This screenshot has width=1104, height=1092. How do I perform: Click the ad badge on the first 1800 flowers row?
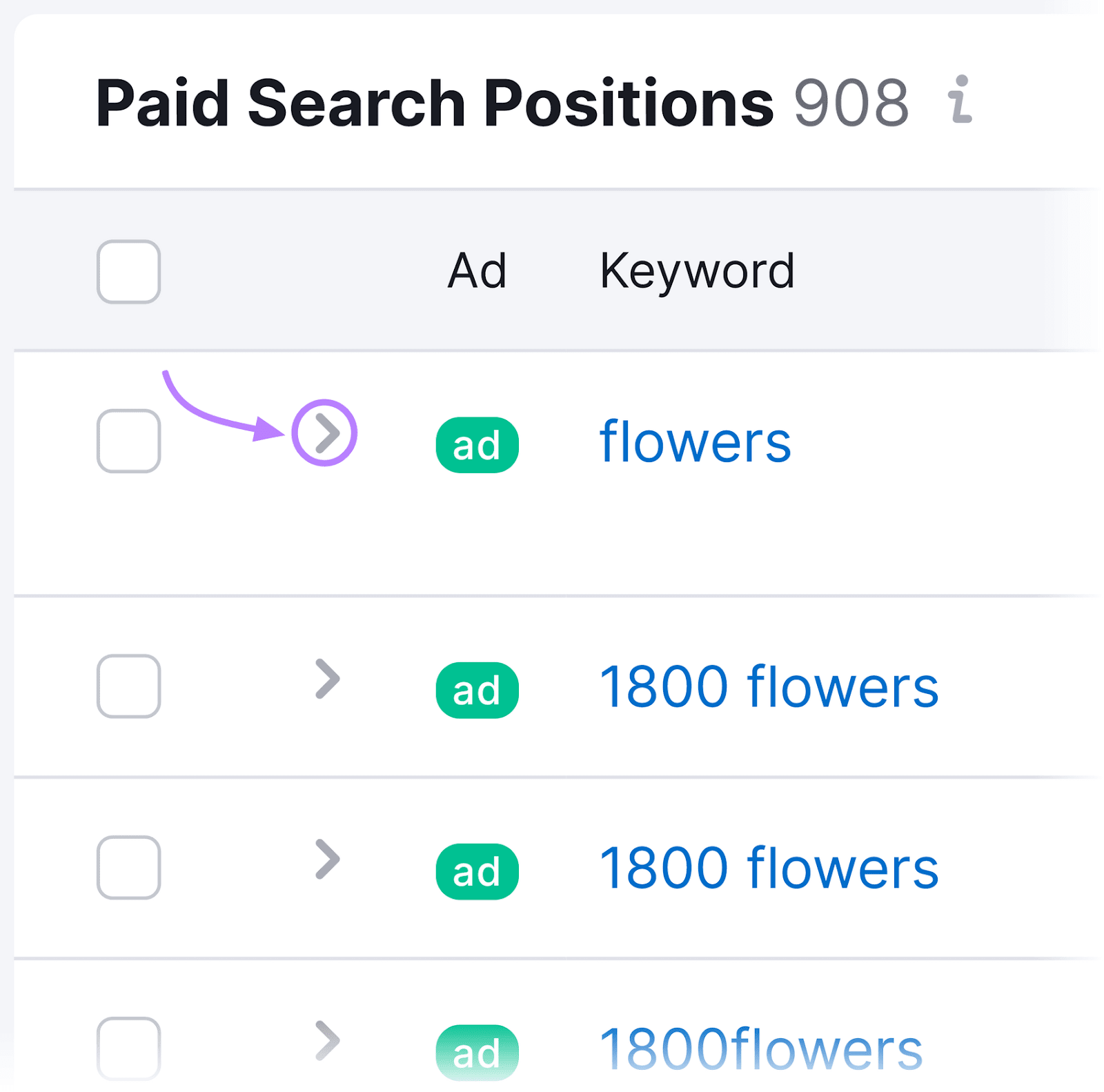point(476,690)
